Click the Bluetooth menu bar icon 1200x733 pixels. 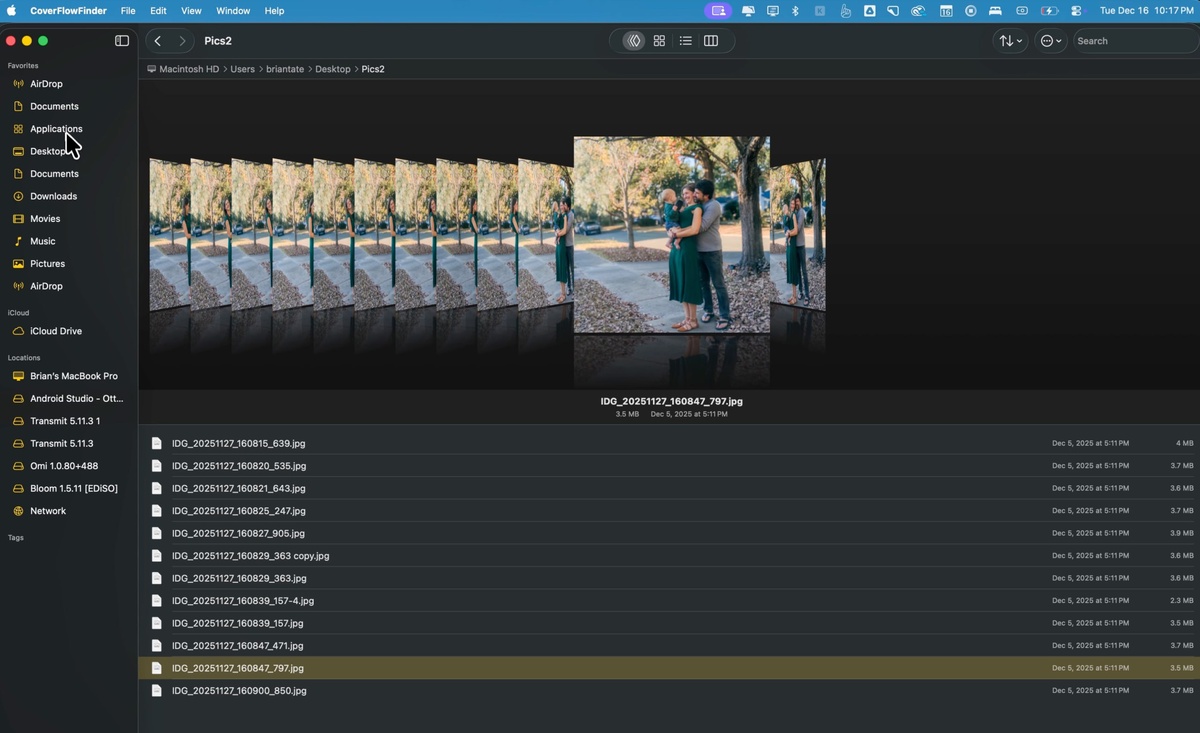796,11
